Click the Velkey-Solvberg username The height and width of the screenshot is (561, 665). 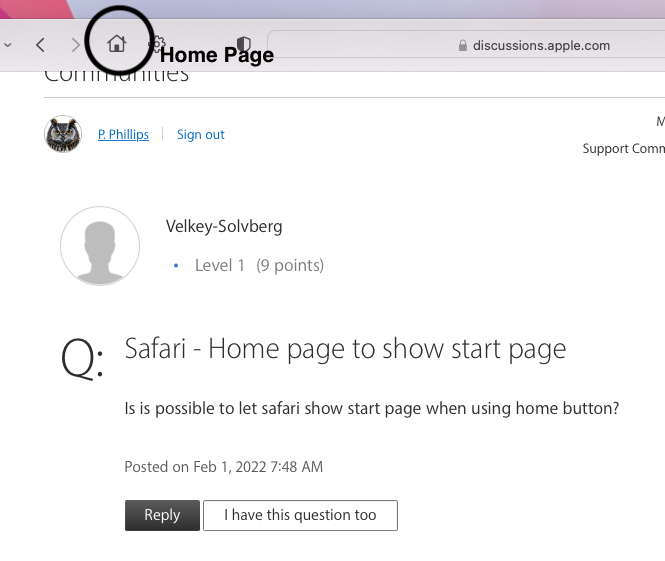click(224, 226)
